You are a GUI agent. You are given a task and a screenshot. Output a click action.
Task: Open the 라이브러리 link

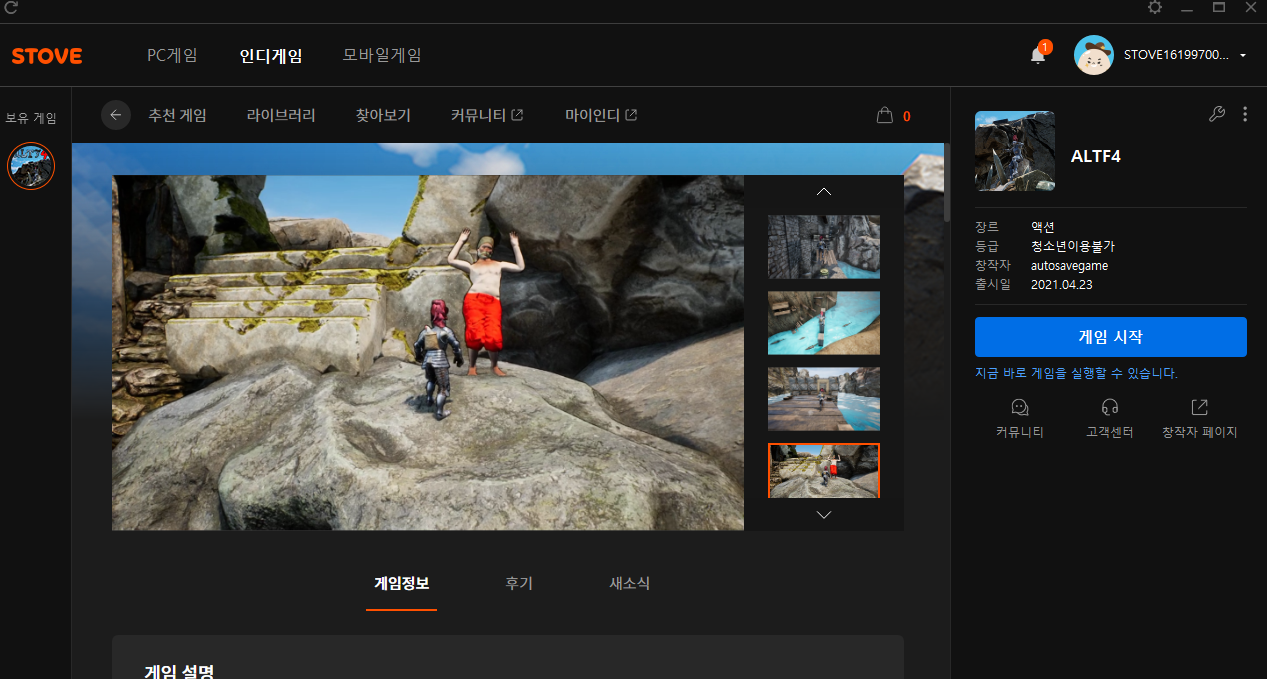pos(281,115)
